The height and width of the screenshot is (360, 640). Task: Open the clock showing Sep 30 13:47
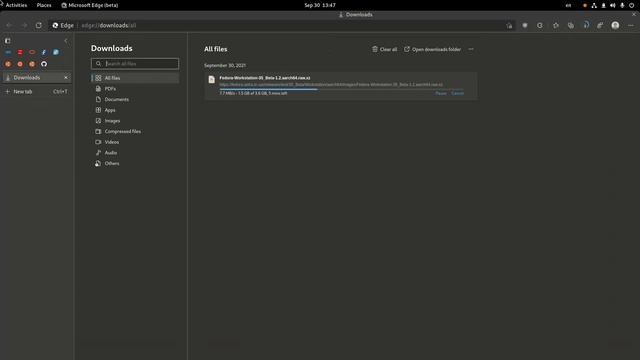(320, 5)
